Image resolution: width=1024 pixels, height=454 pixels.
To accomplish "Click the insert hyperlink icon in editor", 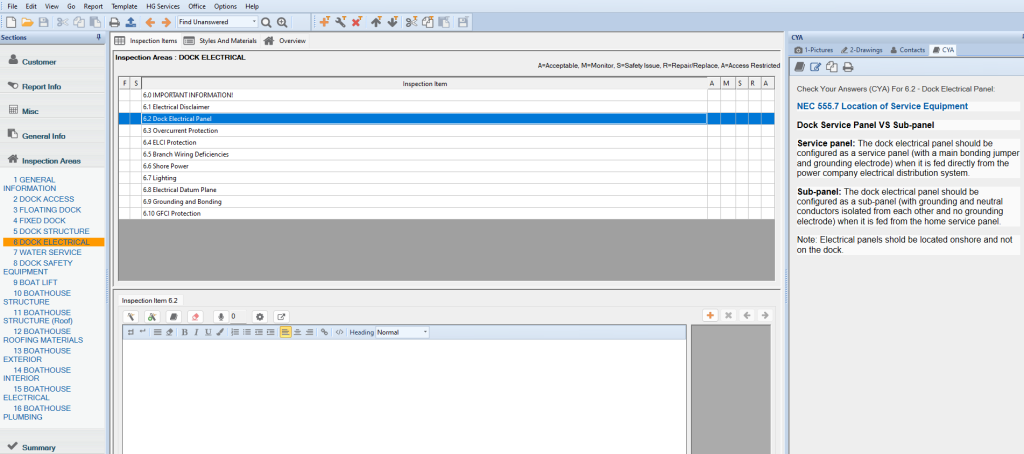I will tap(324, 332).
